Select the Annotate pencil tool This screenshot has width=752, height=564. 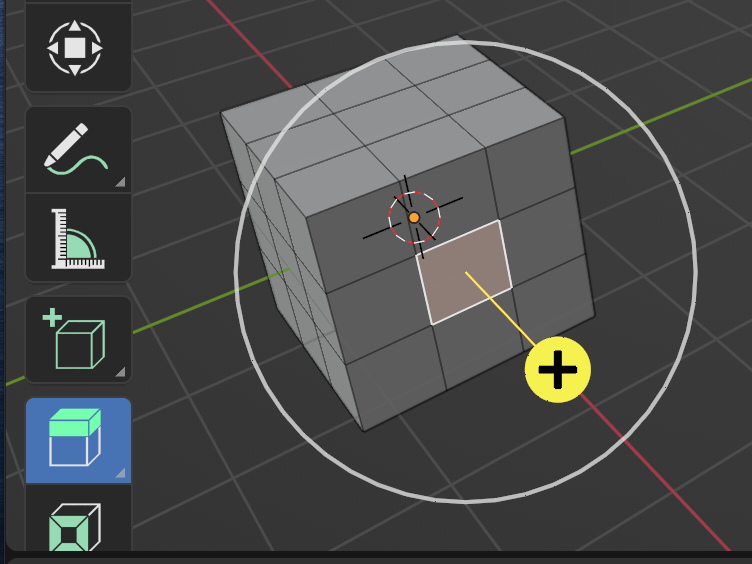click(78, 150)
